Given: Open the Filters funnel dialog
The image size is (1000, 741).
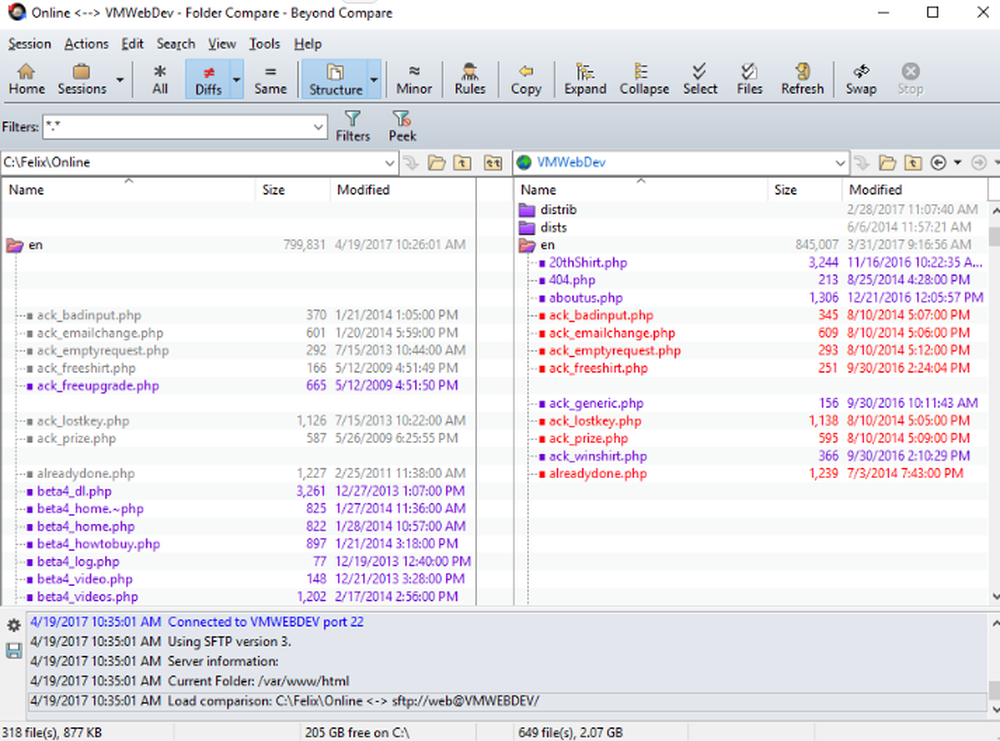Looking at the screenshot, I should (x=353, y=126).
